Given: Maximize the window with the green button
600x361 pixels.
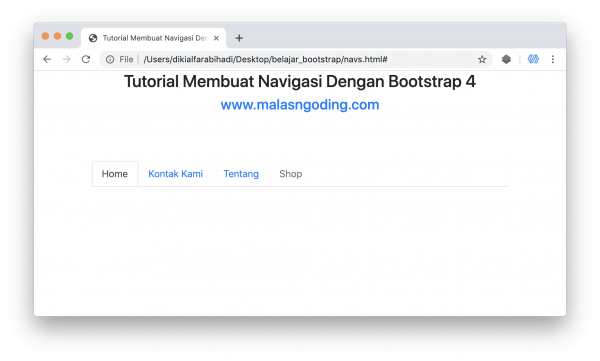Looking at the screenshot, I should pos(69,36).
